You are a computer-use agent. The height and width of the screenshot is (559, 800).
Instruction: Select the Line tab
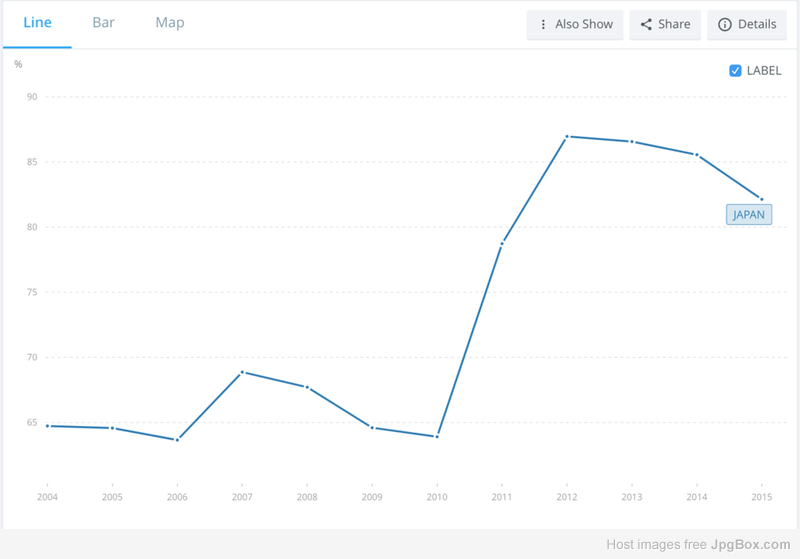point(37,23)
